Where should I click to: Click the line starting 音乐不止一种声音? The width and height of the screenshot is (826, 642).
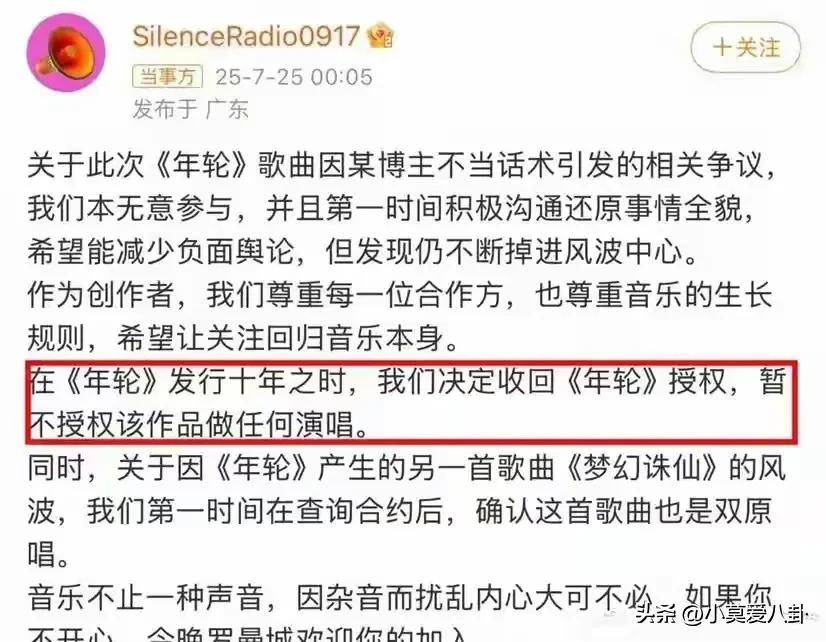tap(400, 598)
